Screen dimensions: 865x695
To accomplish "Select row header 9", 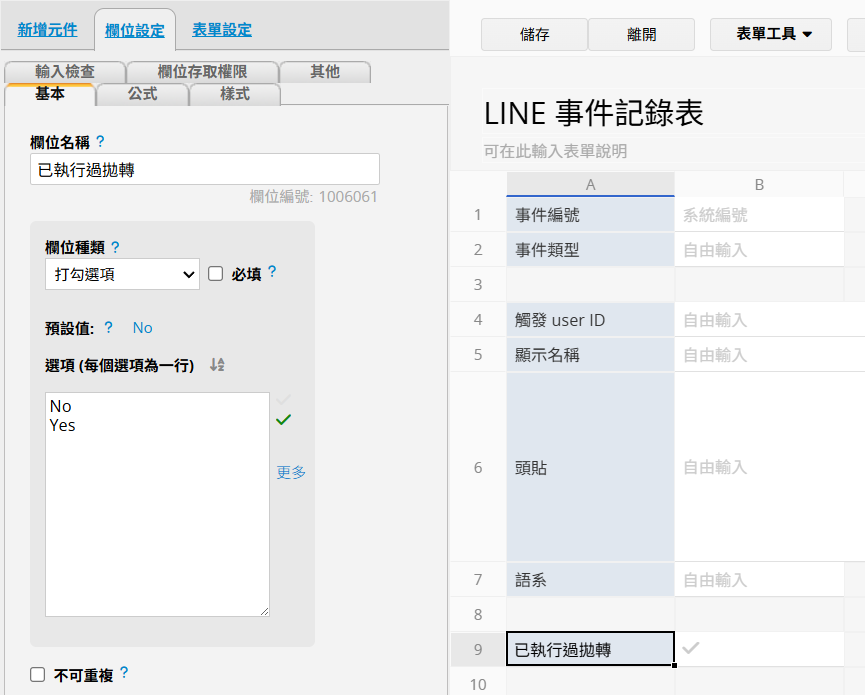I will coord(478,649).
